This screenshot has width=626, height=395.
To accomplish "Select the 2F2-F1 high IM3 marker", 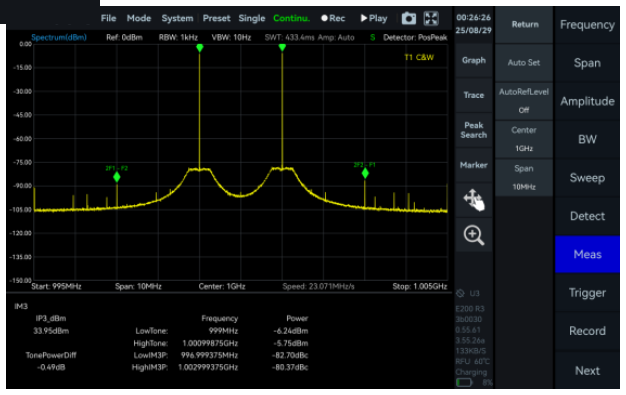I will click(365, 173).
